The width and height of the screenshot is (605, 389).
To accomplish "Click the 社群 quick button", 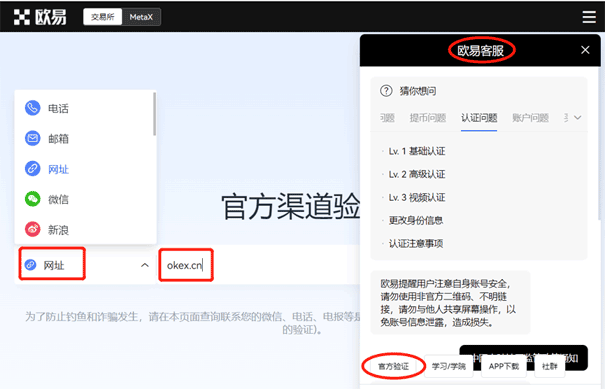I will [x=549, y=366].
